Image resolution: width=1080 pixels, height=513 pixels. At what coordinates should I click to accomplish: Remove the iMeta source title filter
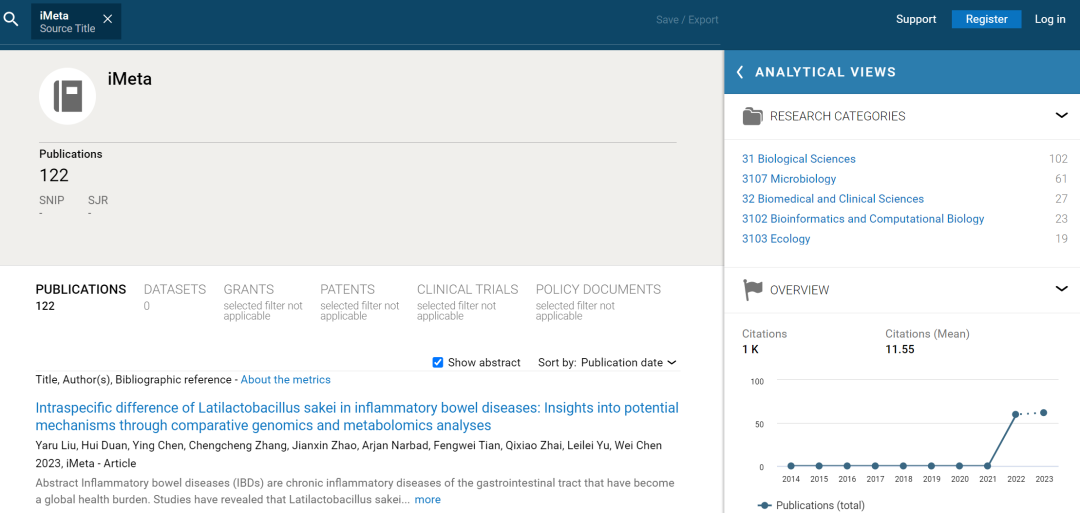pyautogui.click(x=107, y=19)
